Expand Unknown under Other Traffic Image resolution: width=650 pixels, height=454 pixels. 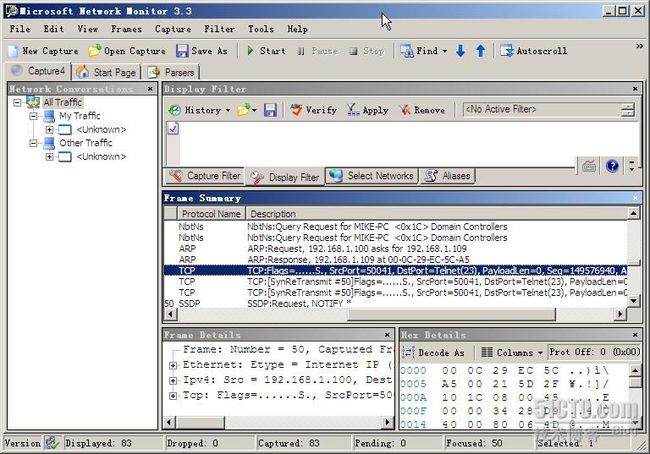pyautogui.click(x=49, y=157)
